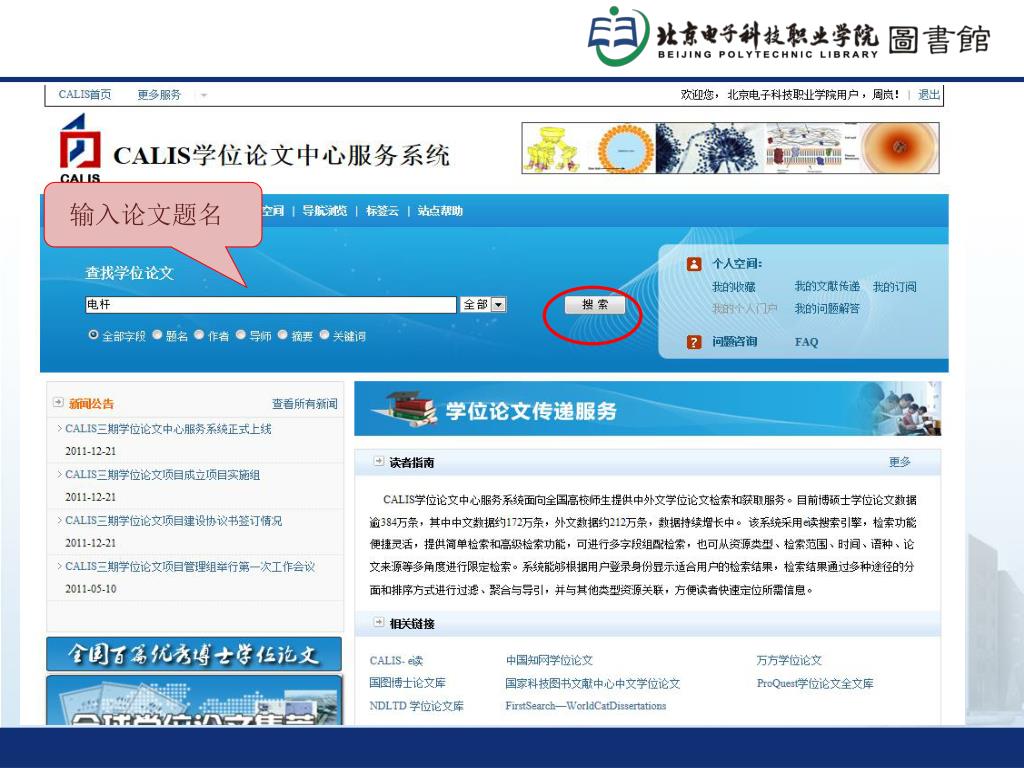Click the personal space icon beside 个人空间
The height and width of the screenshot is (768, 1024).
tap(694, 264)
